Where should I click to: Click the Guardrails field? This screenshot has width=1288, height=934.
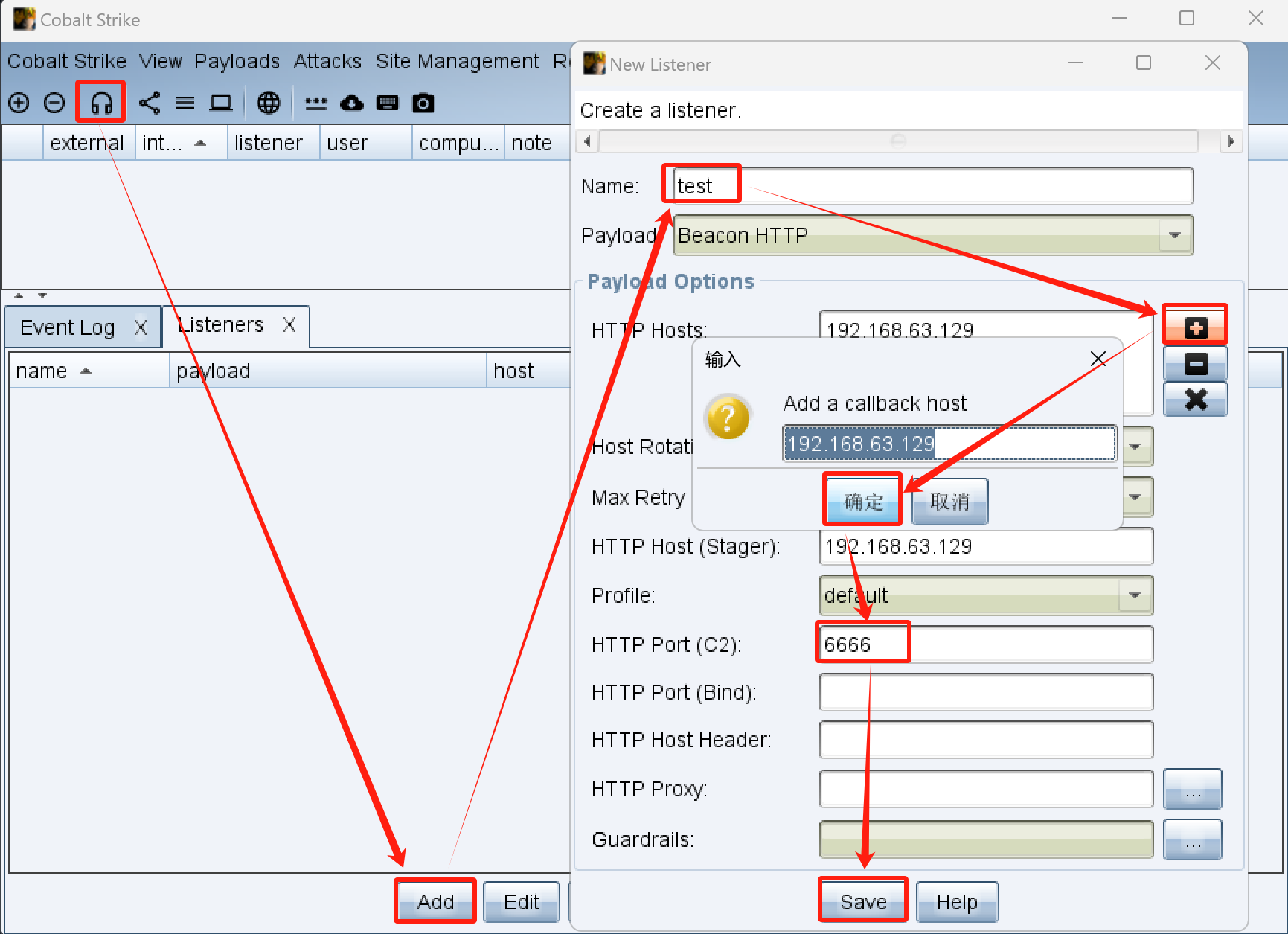(x=986, y=839)
